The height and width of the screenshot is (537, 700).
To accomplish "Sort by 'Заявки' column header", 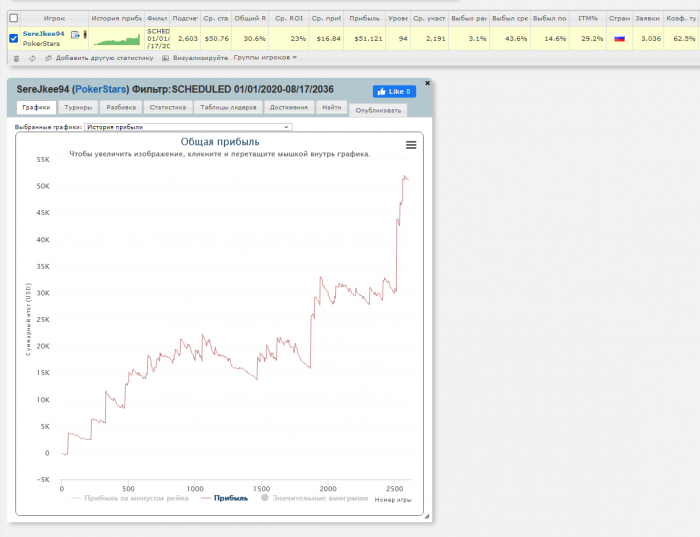I will click(647, 18).
